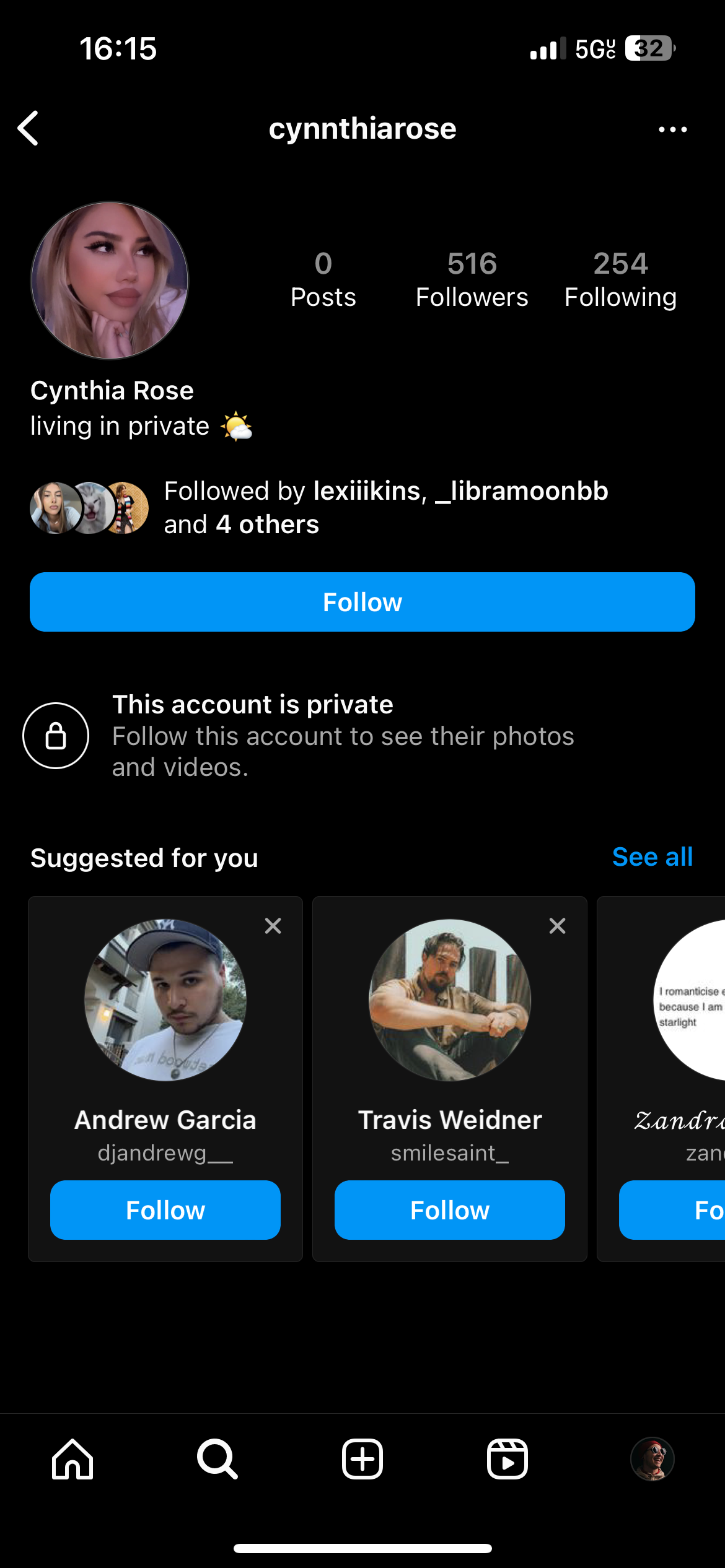
Task: Open the 254 Following list
Action: (620, 279)
